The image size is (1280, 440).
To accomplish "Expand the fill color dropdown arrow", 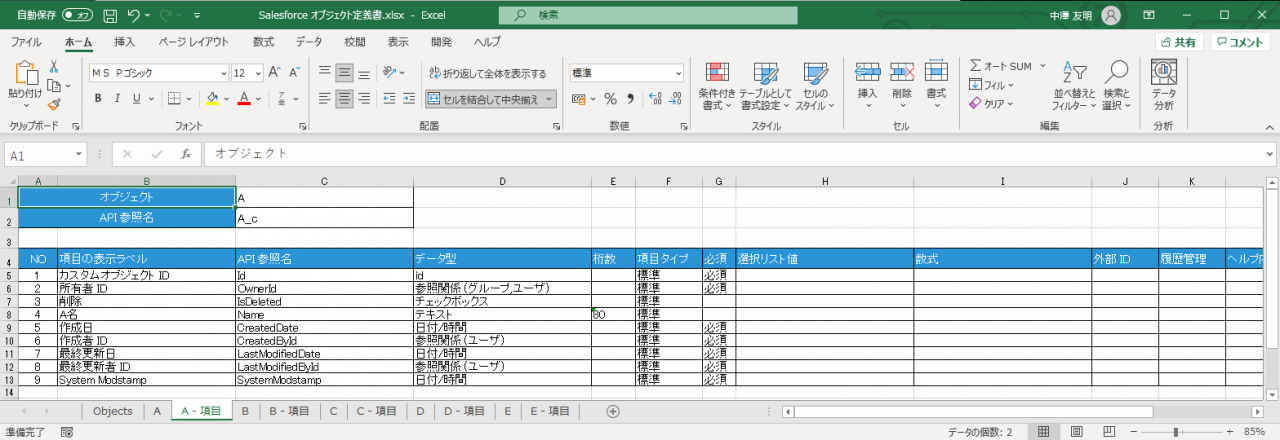I will tap(226, 98).
